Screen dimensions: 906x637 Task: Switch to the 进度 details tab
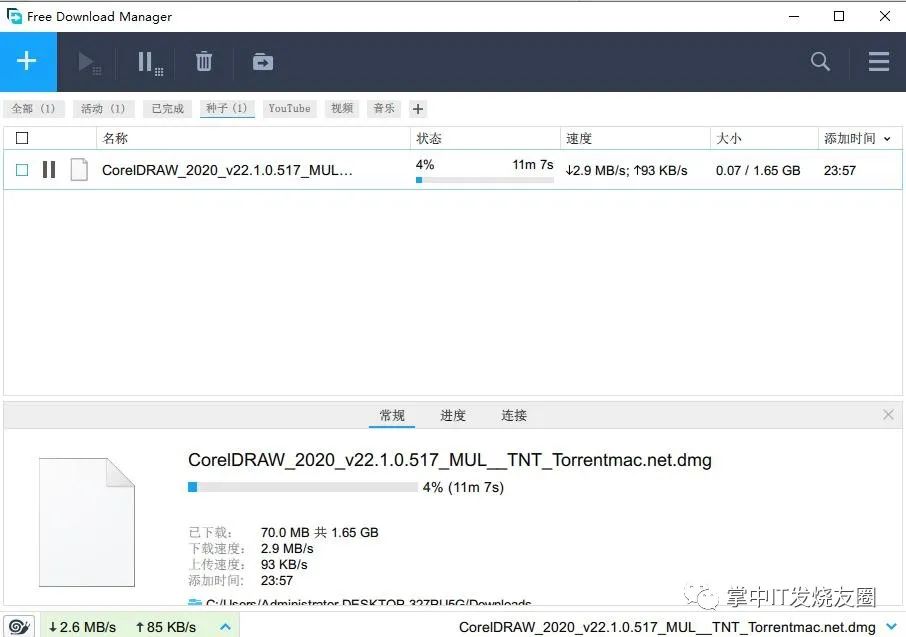[x=453, y=415]
